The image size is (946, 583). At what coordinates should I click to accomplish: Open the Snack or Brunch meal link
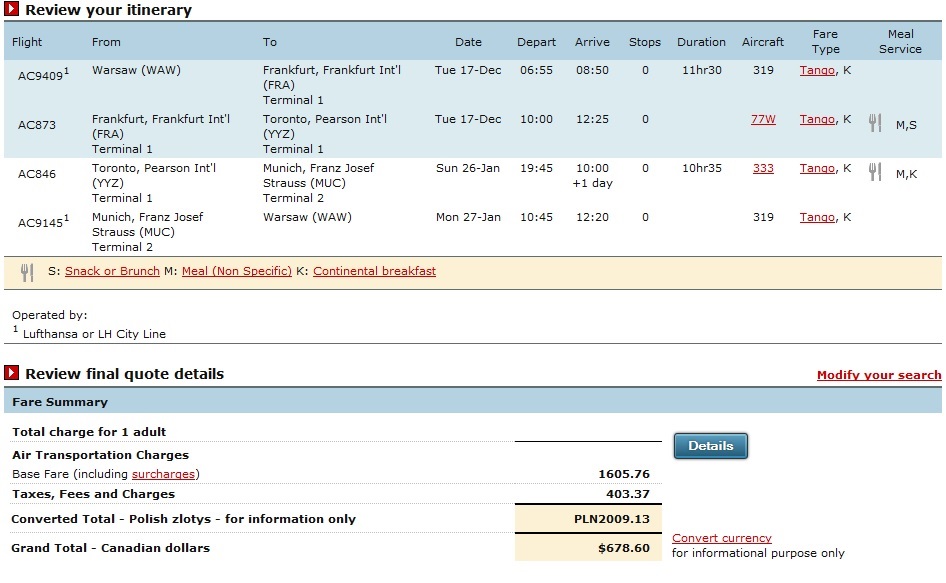click(x=112, y=271)
